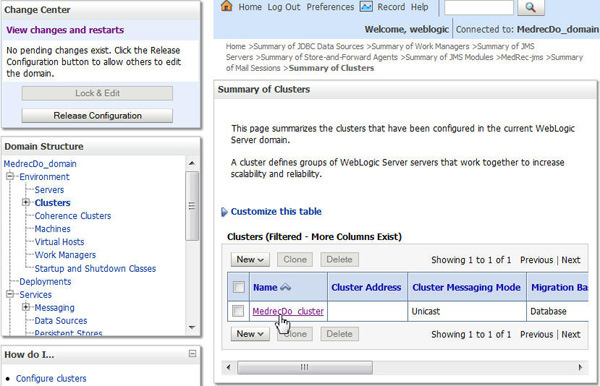Click the magnifier search button
Viewport: 600px width, 386px height.
pyautogui.click(x=530, y=7)
